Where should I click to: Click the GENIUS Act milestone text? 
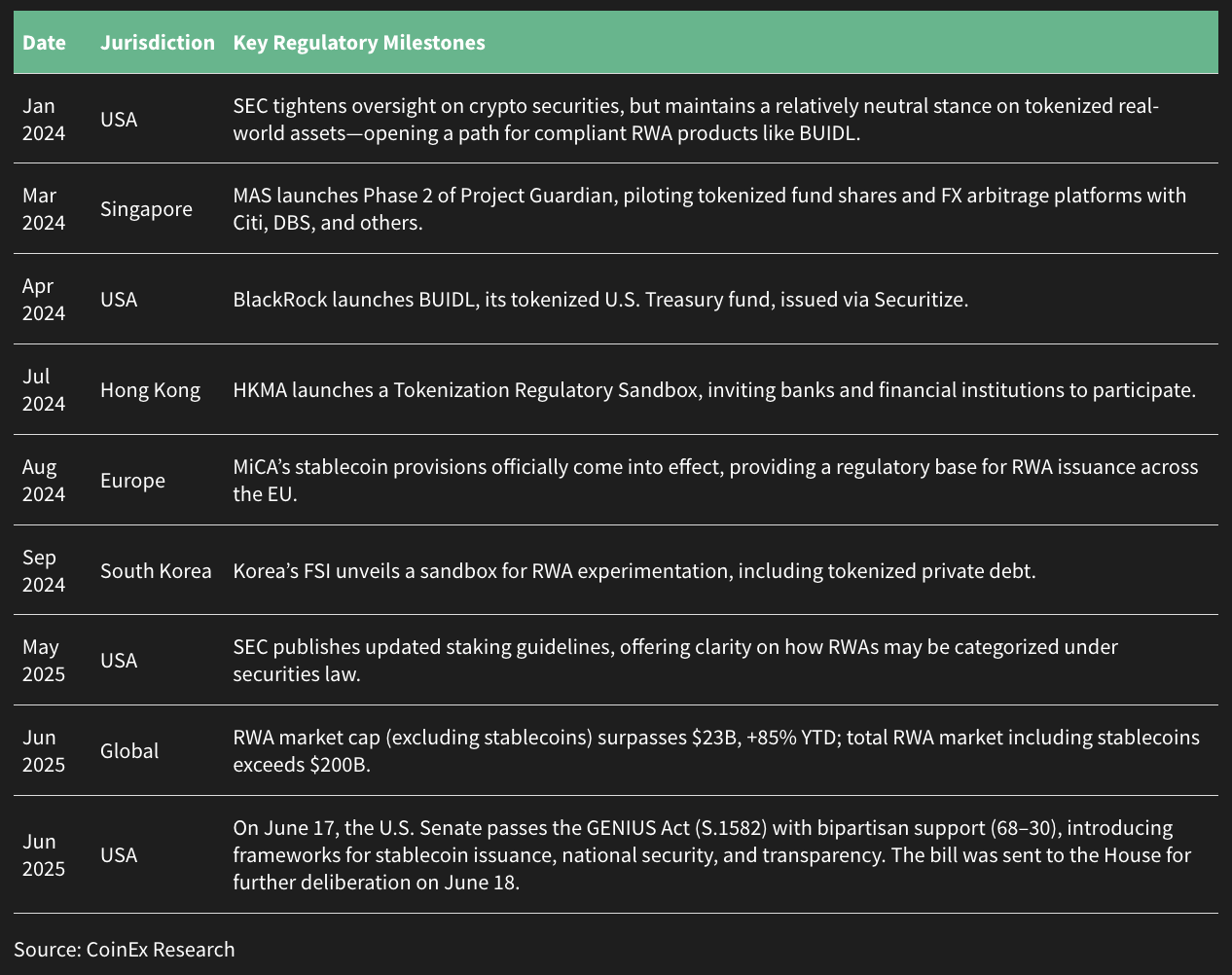[712, 854]
